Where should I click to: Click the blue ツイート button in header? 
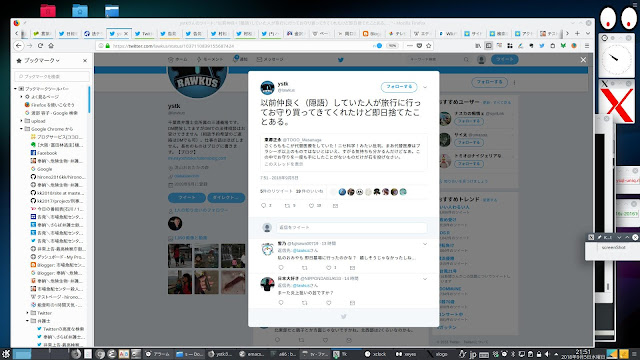click(504, 60)
